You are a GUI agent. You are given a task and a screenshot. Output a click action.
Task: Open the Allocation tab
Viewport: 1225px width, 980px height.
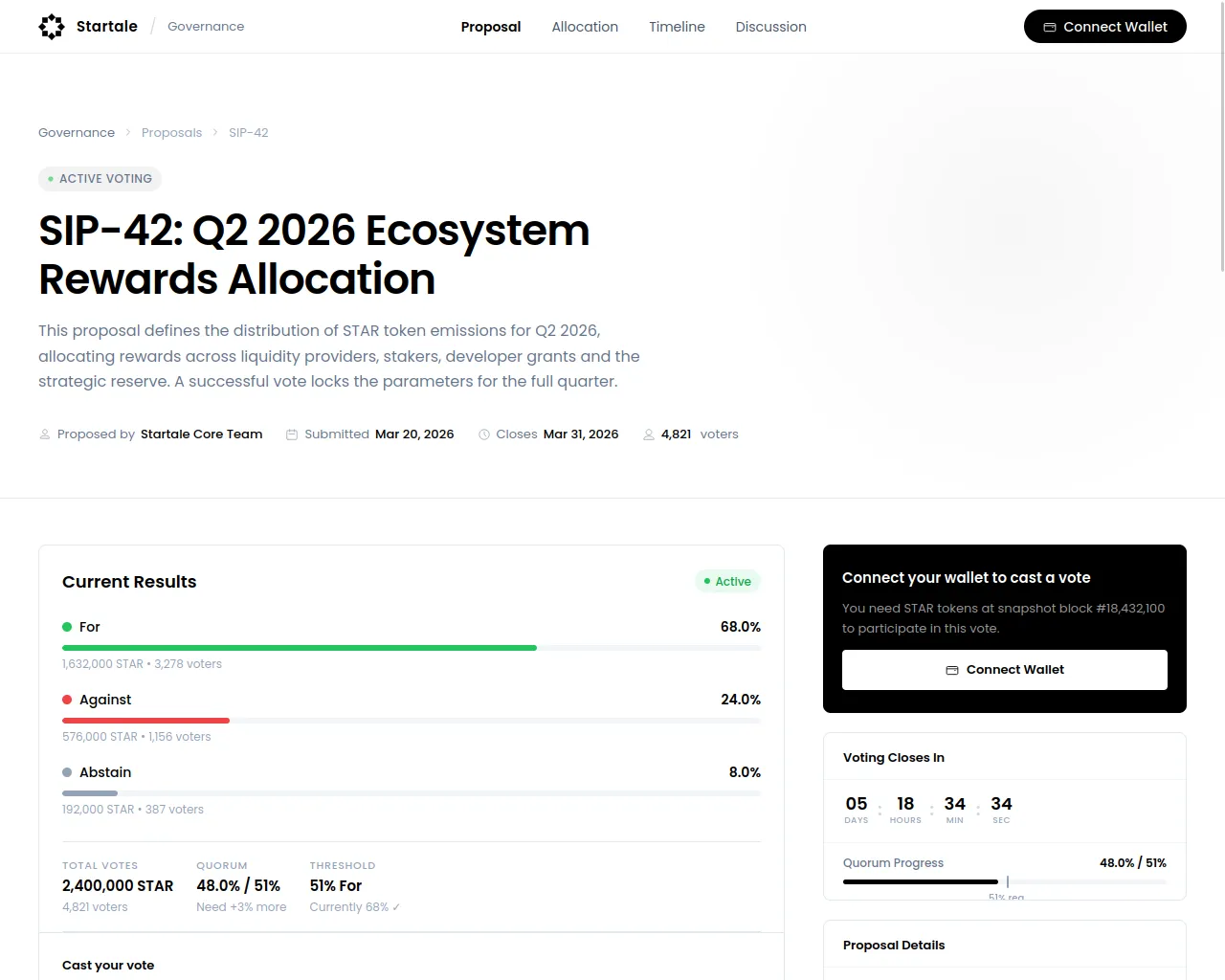[x=585, y=27]
